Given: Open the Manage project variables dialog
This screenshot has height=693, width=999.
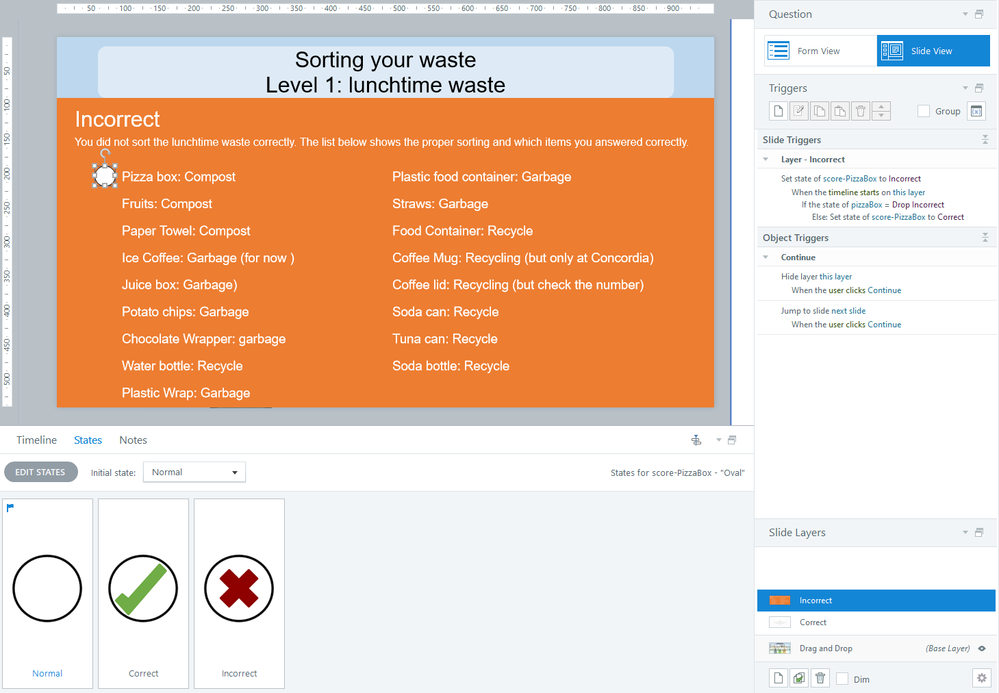Looking at the screenshot, I should point(976,111).
